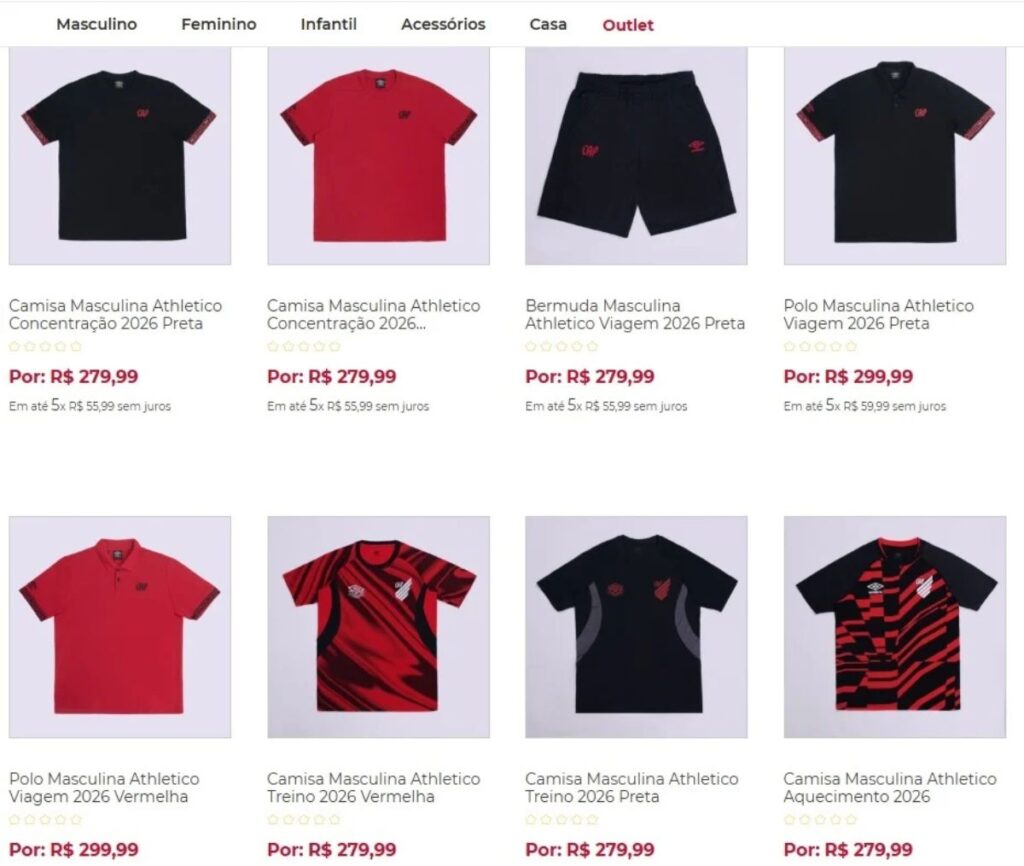This screenshot has height=866, width=1024.
Task: Open the red Polo Viagem image
Action: 120,627
